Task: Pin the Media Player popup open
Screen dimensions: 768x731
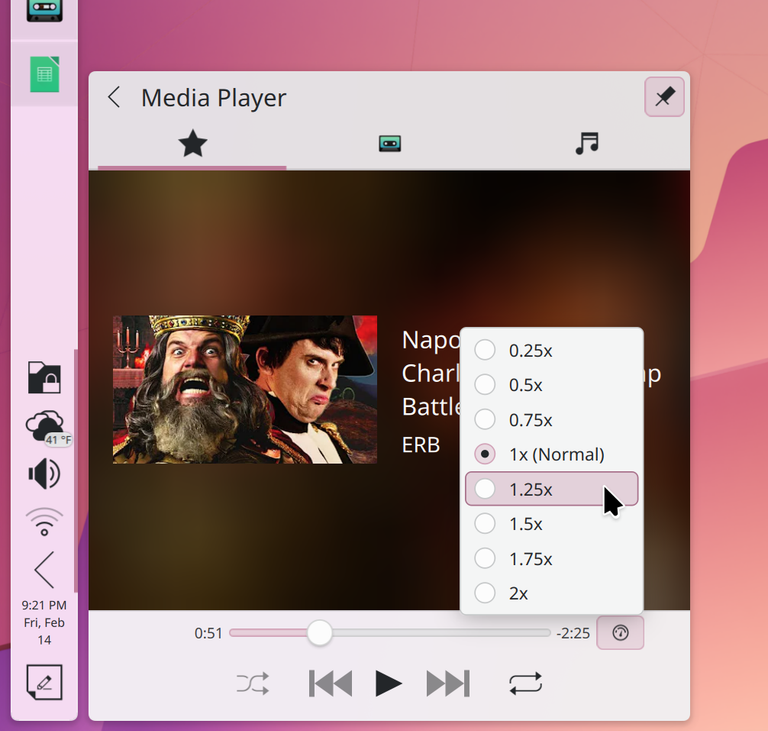Action: tap(665, 97)
